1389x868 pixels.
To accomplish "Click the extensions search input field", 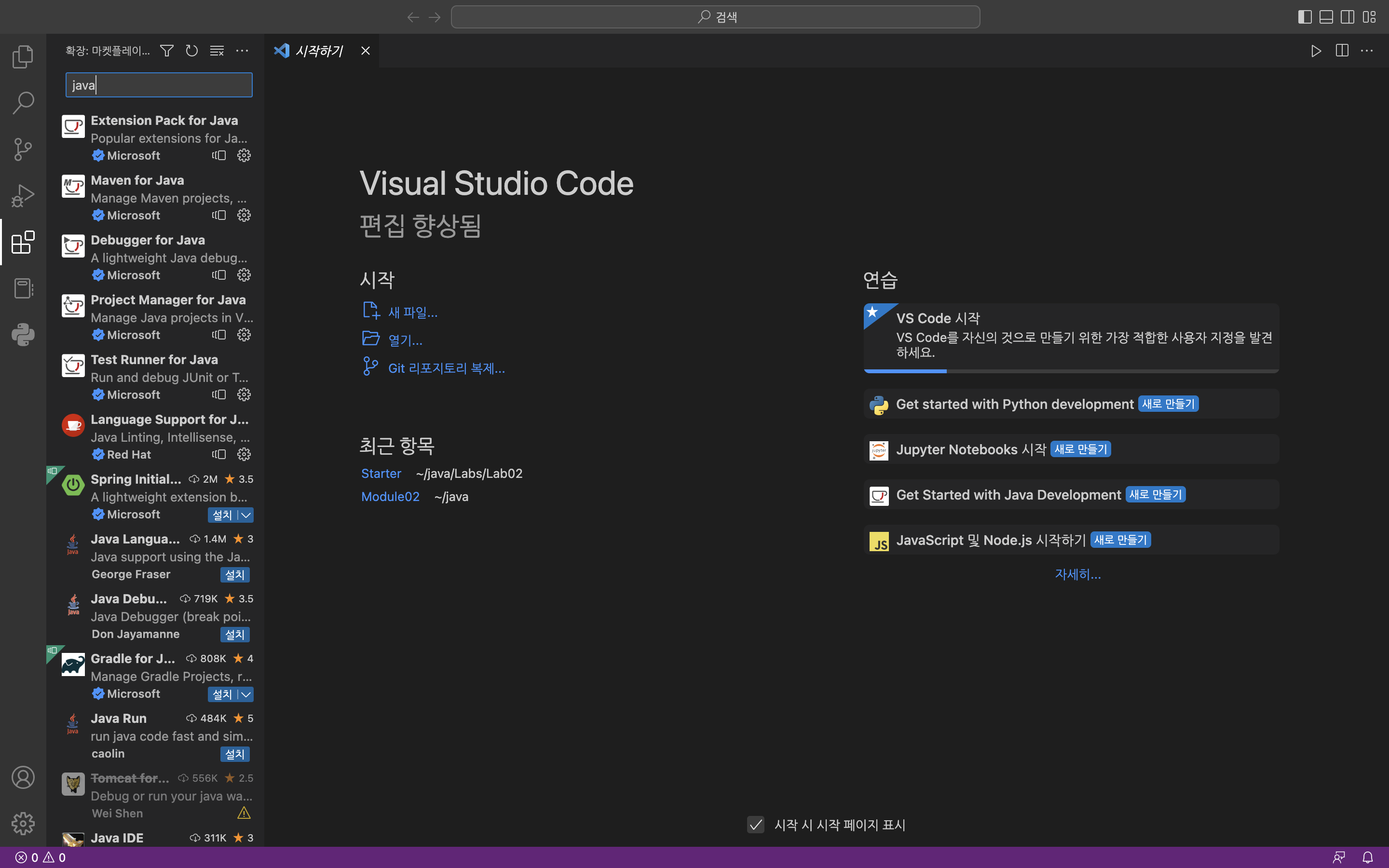I will click(159, 85).
